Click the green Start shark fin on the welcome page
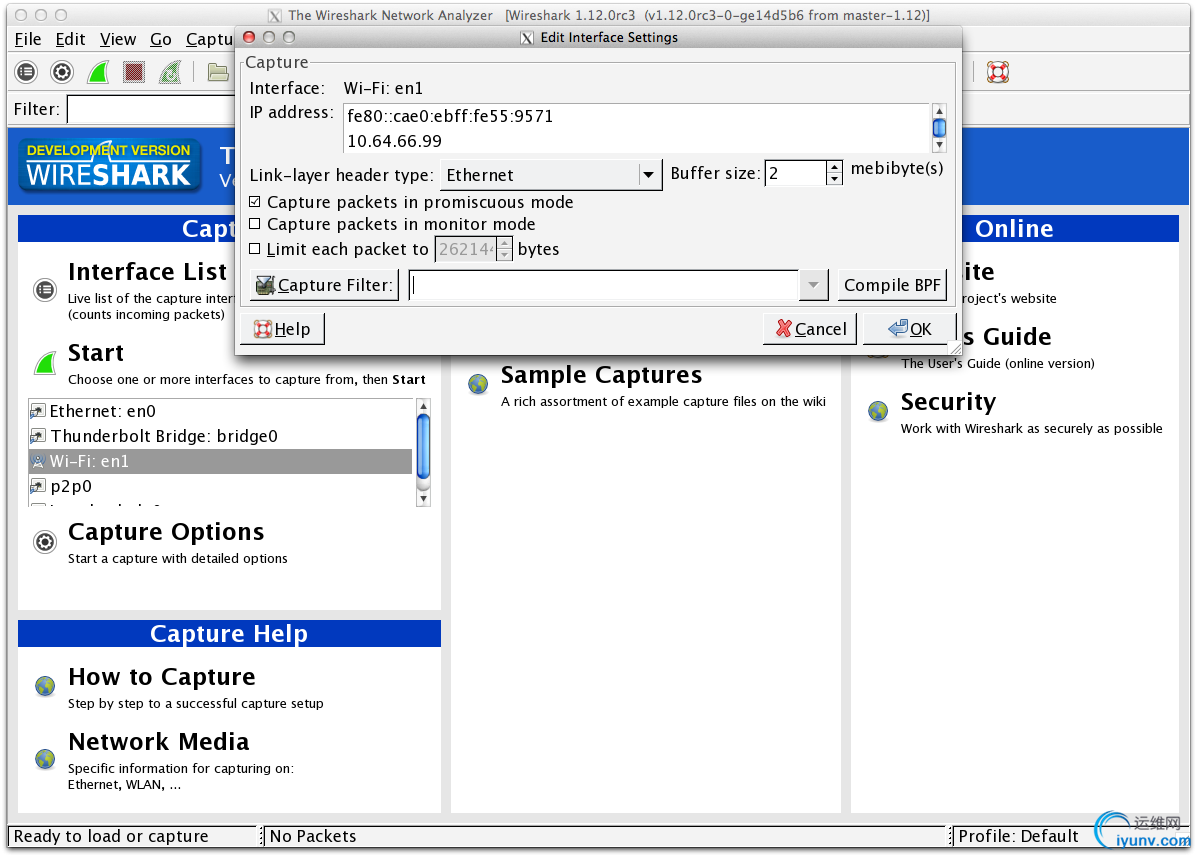This screenshot has width=1197, height=857. click(x=46, y=363)
